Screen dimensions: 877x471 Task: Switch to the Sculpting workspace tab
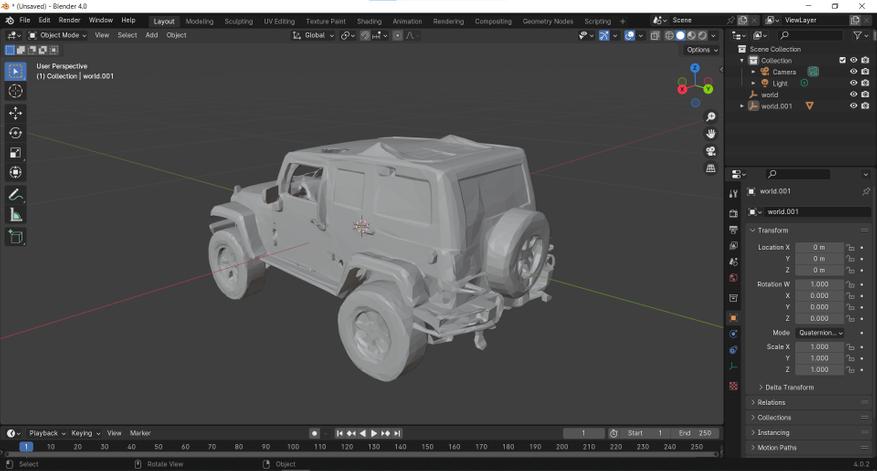pos(238,21)
